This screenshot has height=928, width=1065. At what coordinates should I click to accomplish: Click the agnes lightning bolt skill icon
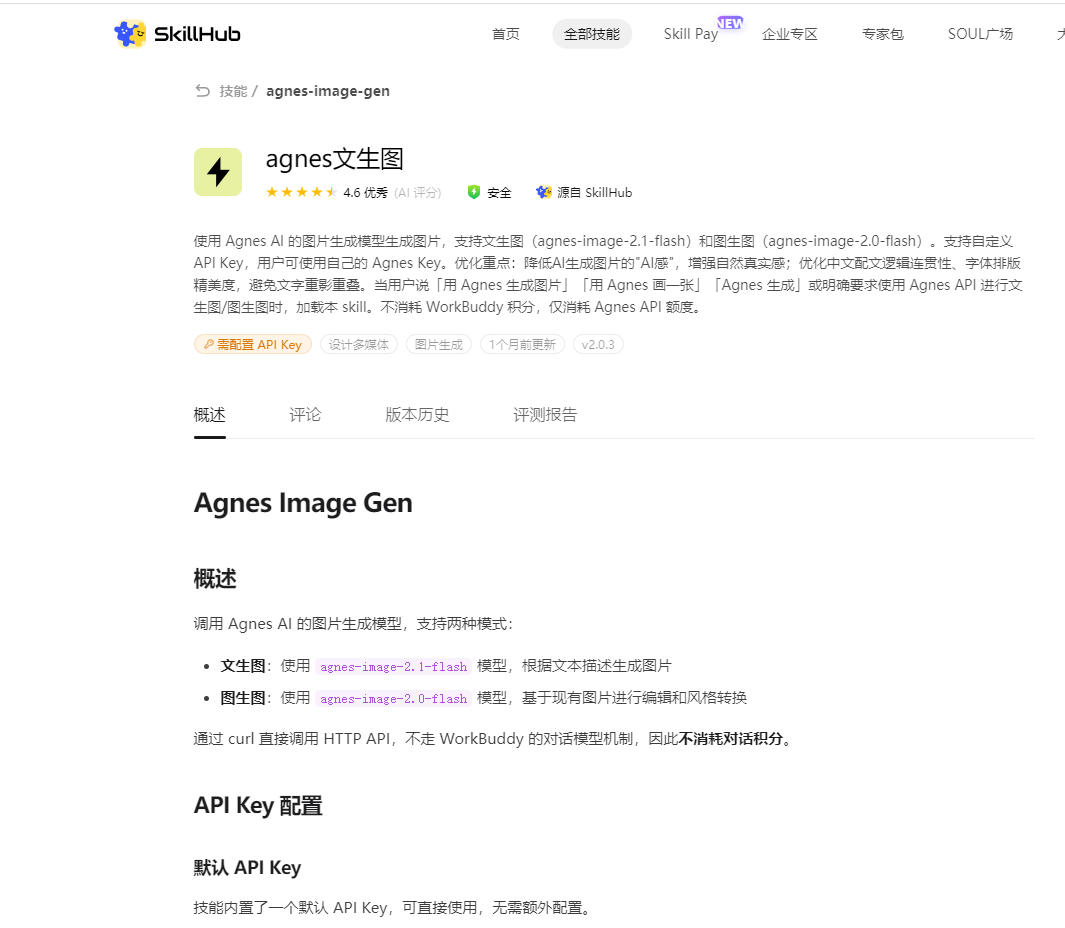point(218,172)
